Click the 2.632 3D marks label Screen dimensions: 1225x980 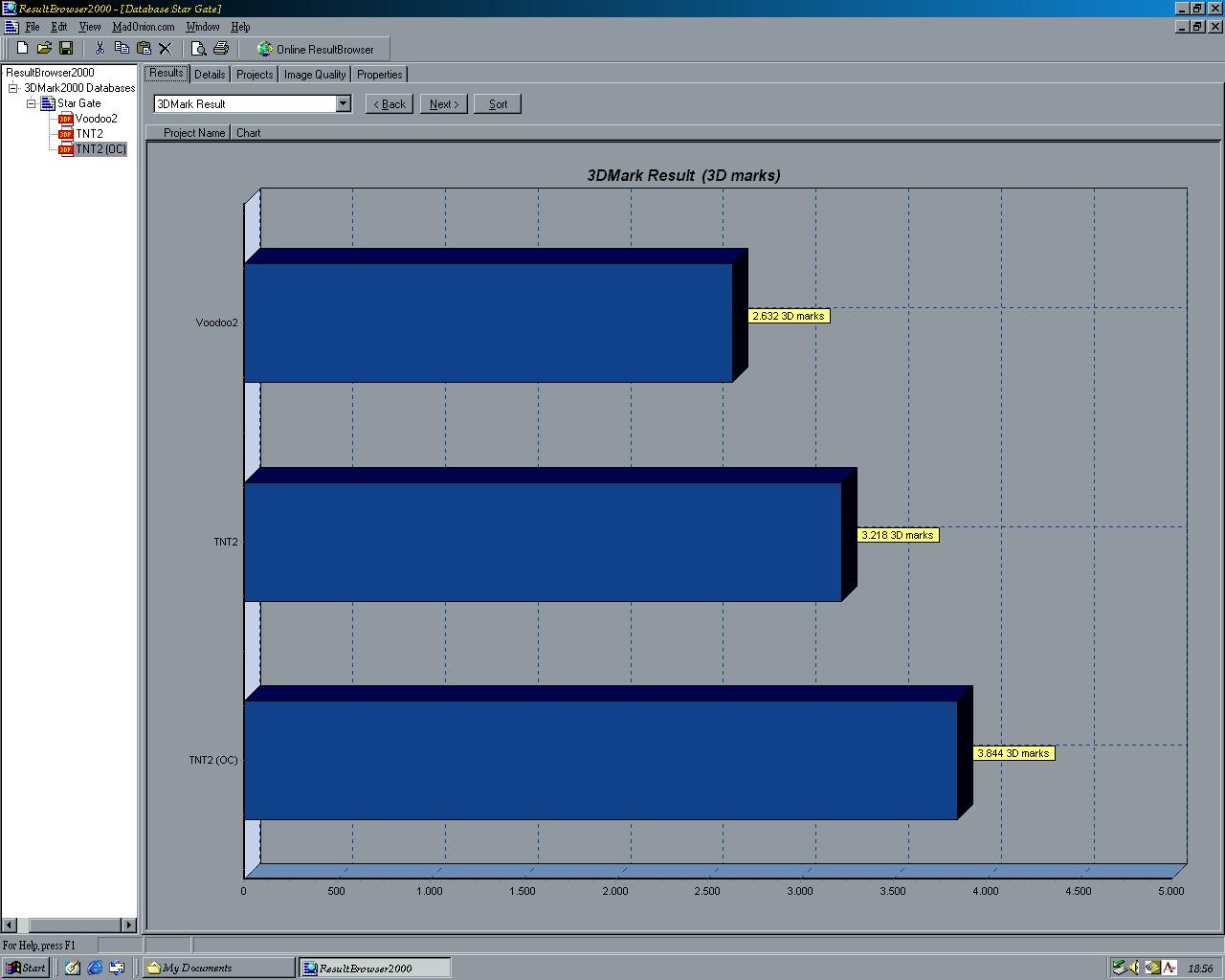(x=789, y=316)
